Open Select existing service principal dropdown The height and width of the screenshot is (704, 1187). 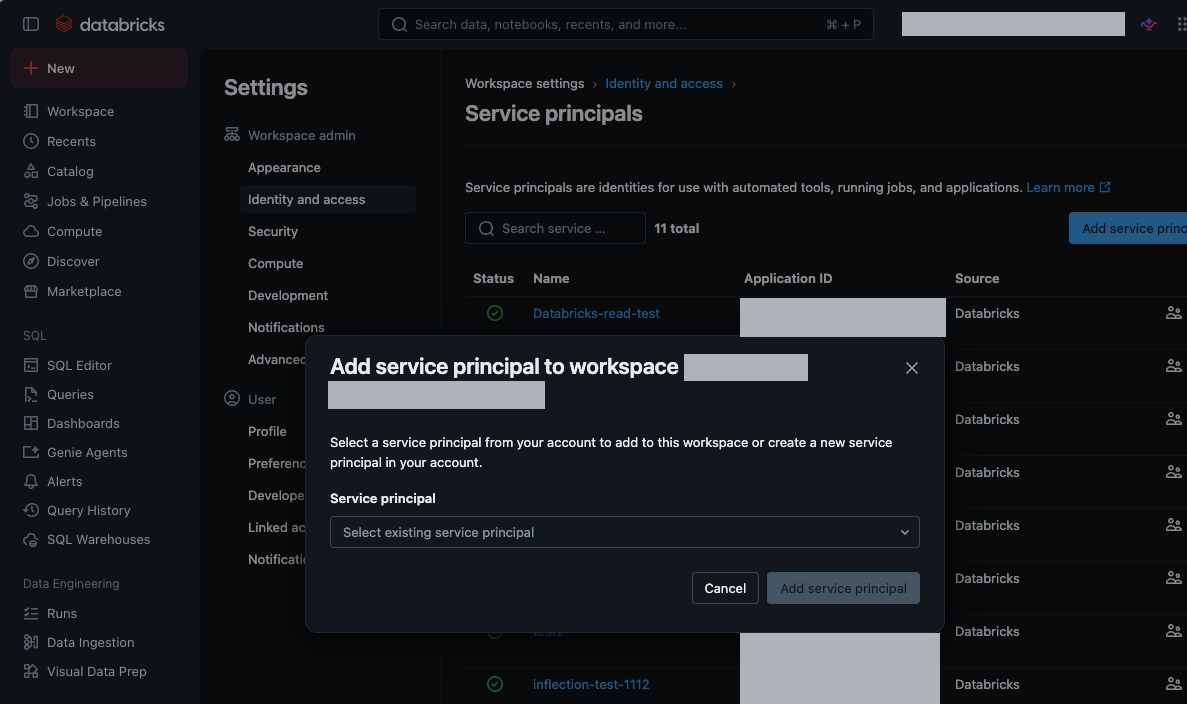625,532
